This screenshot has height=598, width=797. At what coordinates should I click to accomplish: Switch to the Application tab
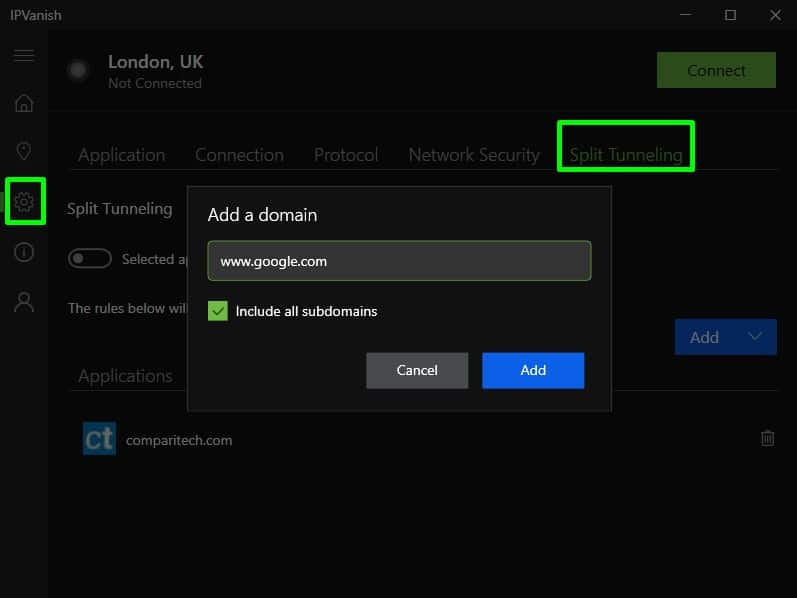pyautogui.click(x=121, y=155)
